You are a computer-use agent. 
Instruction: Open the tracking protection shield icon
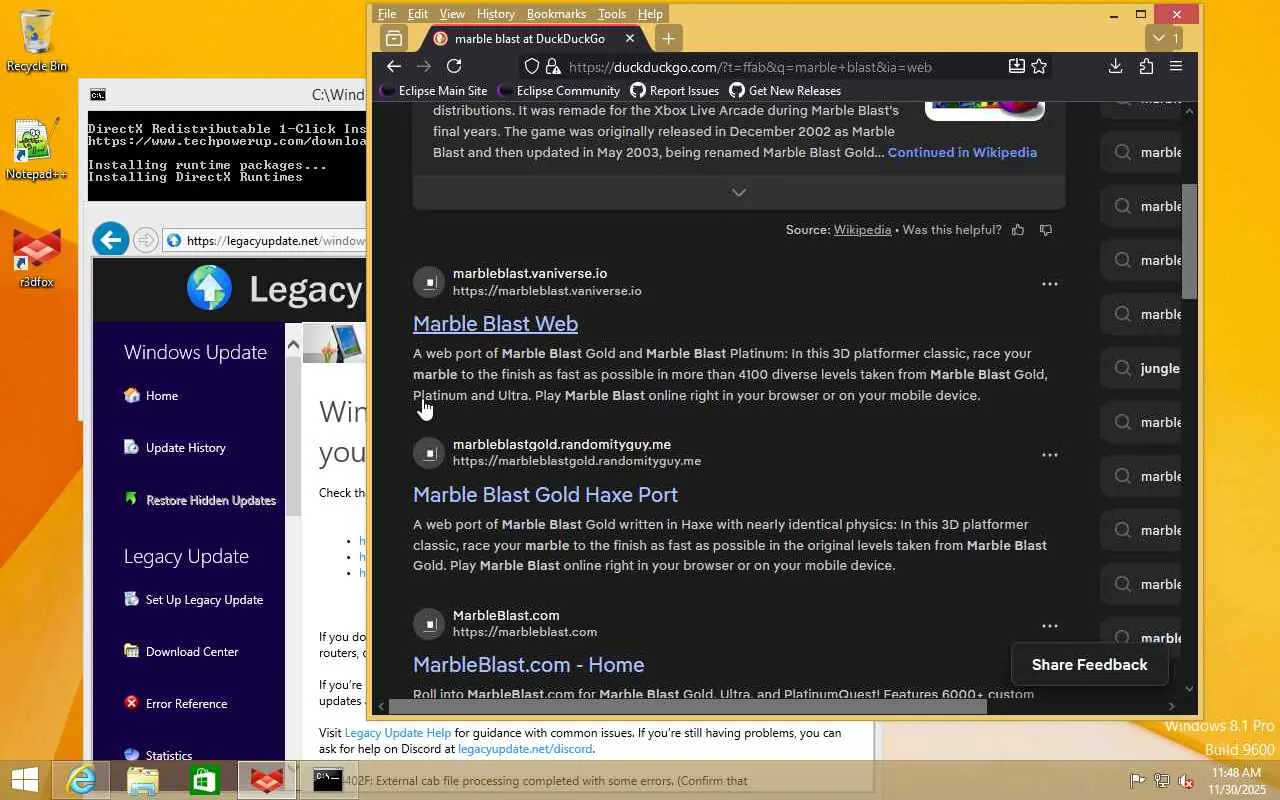click(532, 67)
